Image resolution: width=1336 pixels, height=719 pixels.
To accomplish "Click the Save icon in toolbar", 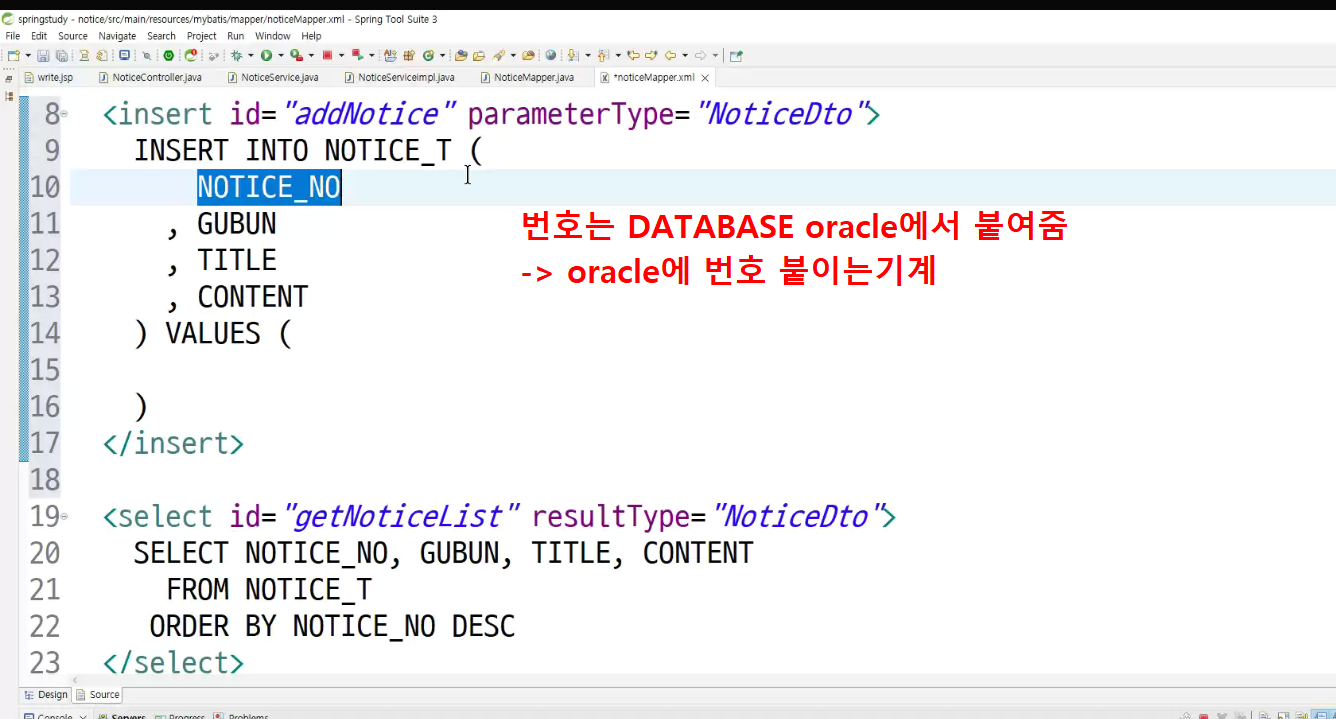I will pyautogui.click(x=43, y=55).
